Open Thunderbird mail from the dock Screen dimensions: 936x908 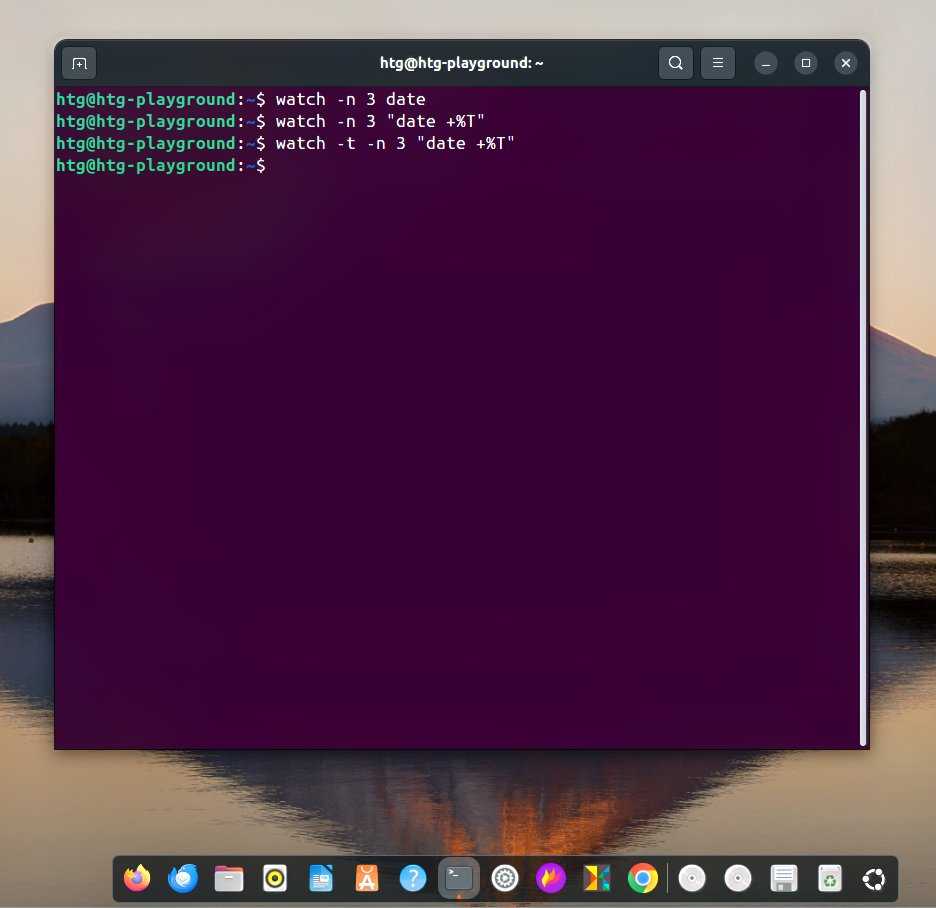click(x=183, y=879)
